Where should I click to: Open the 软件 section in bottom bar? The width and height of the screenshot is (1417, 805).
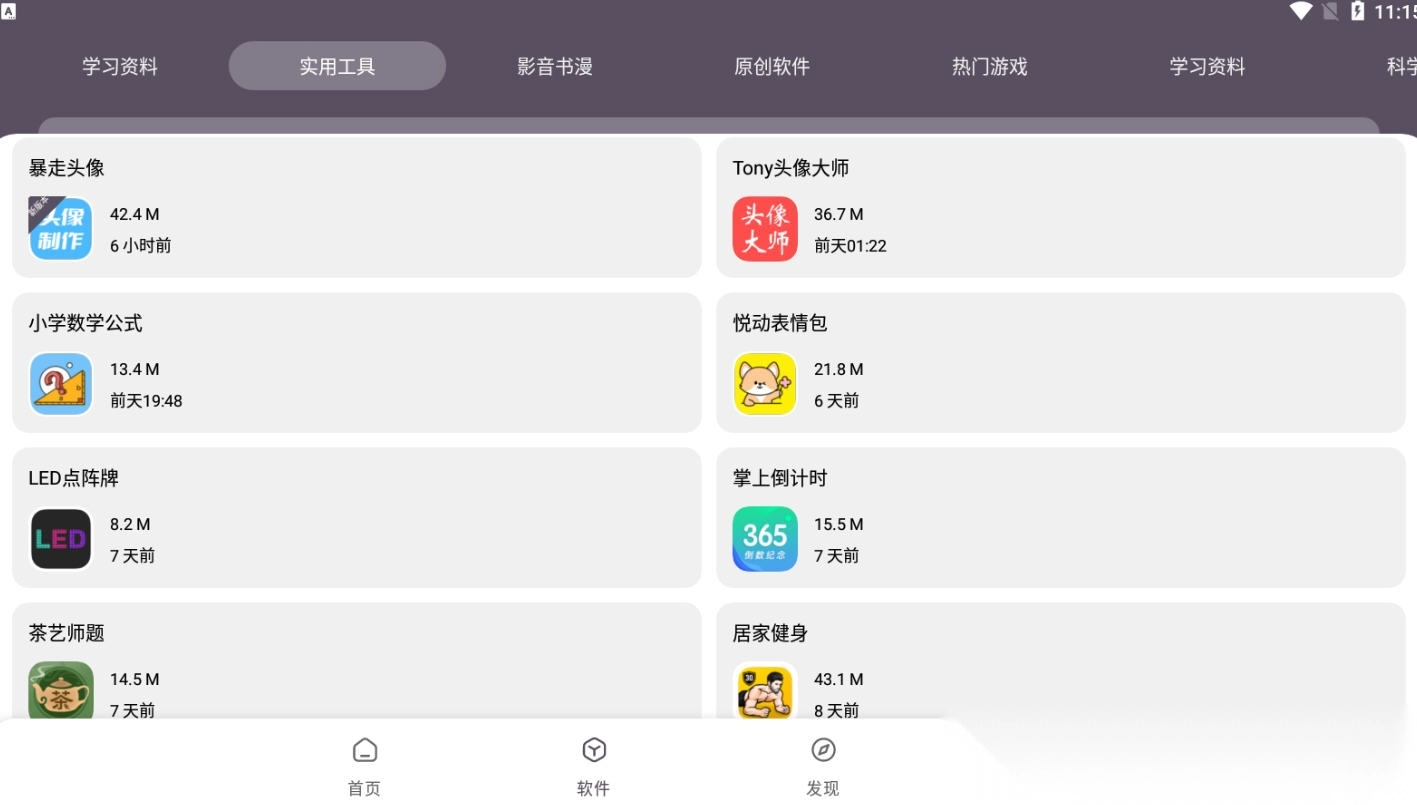pos(594,766)
